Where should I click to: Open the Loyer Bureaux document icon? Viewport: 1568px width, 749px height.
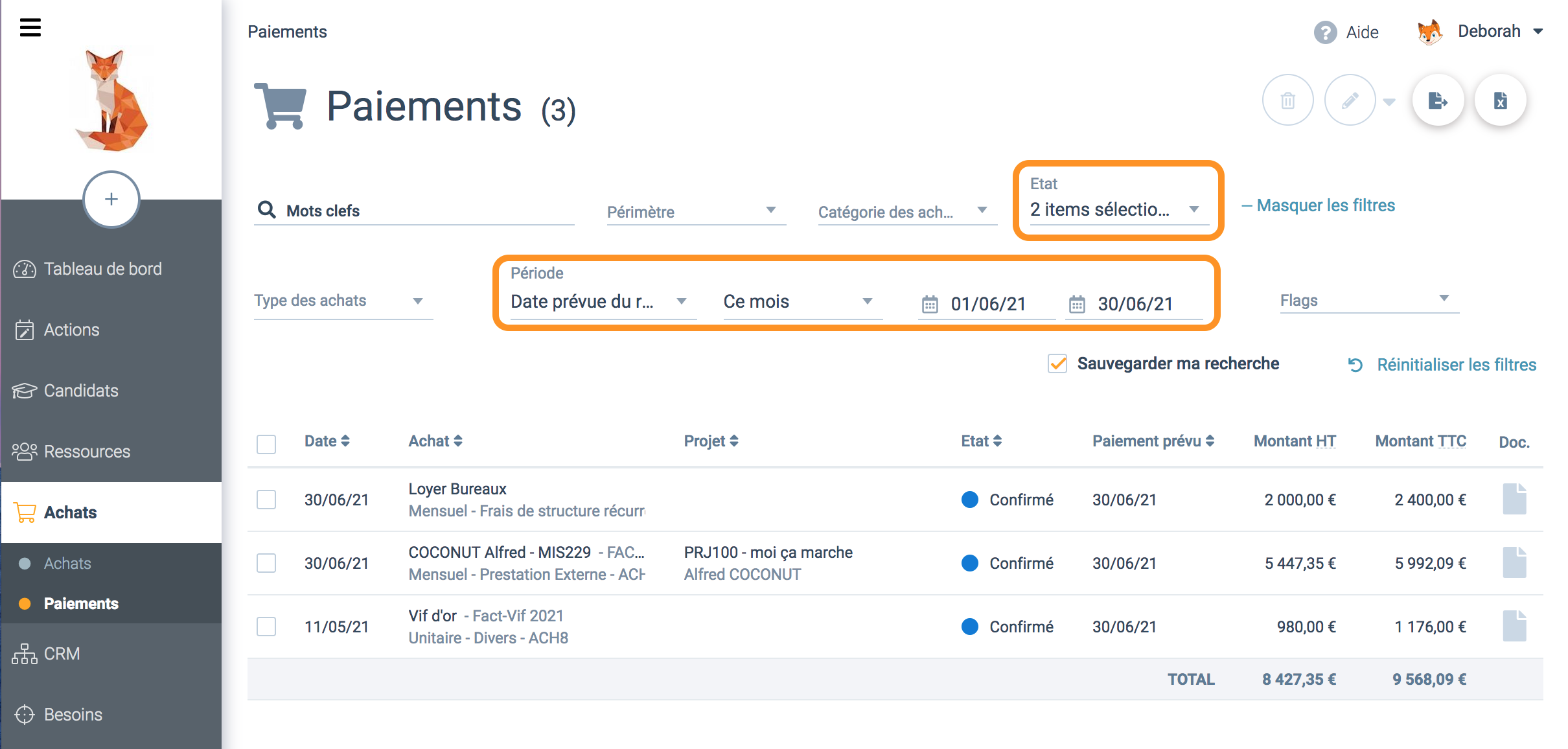(x=1514, y=499)
